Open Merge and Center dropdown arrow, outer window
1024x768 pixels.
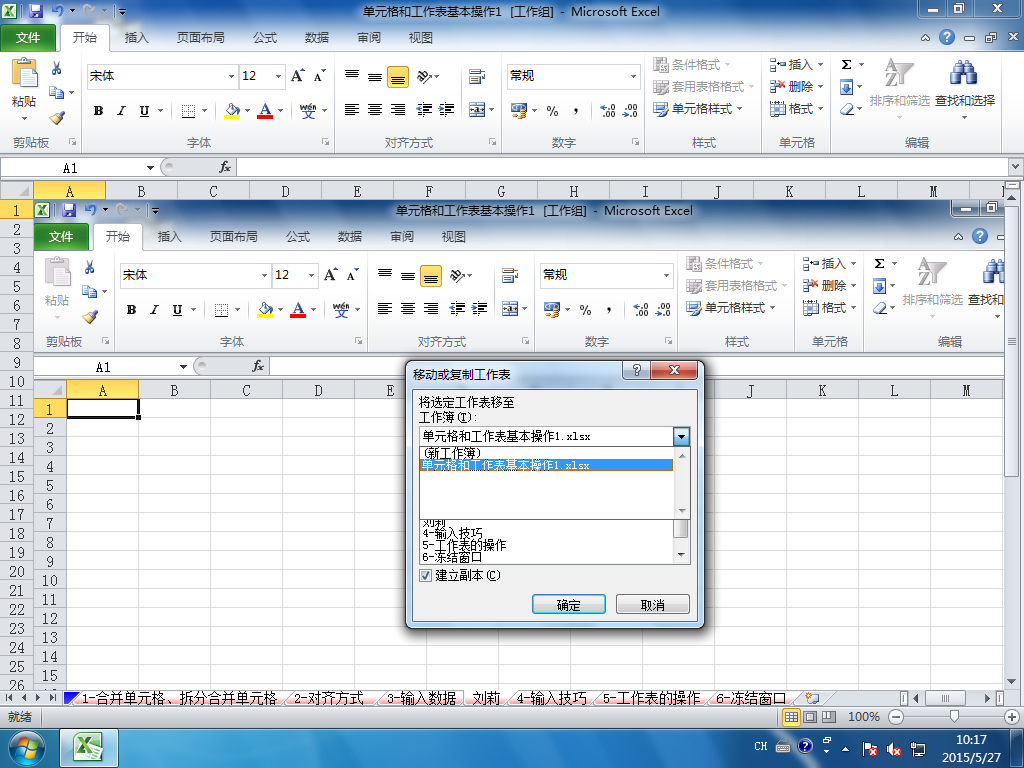point(492,110)
